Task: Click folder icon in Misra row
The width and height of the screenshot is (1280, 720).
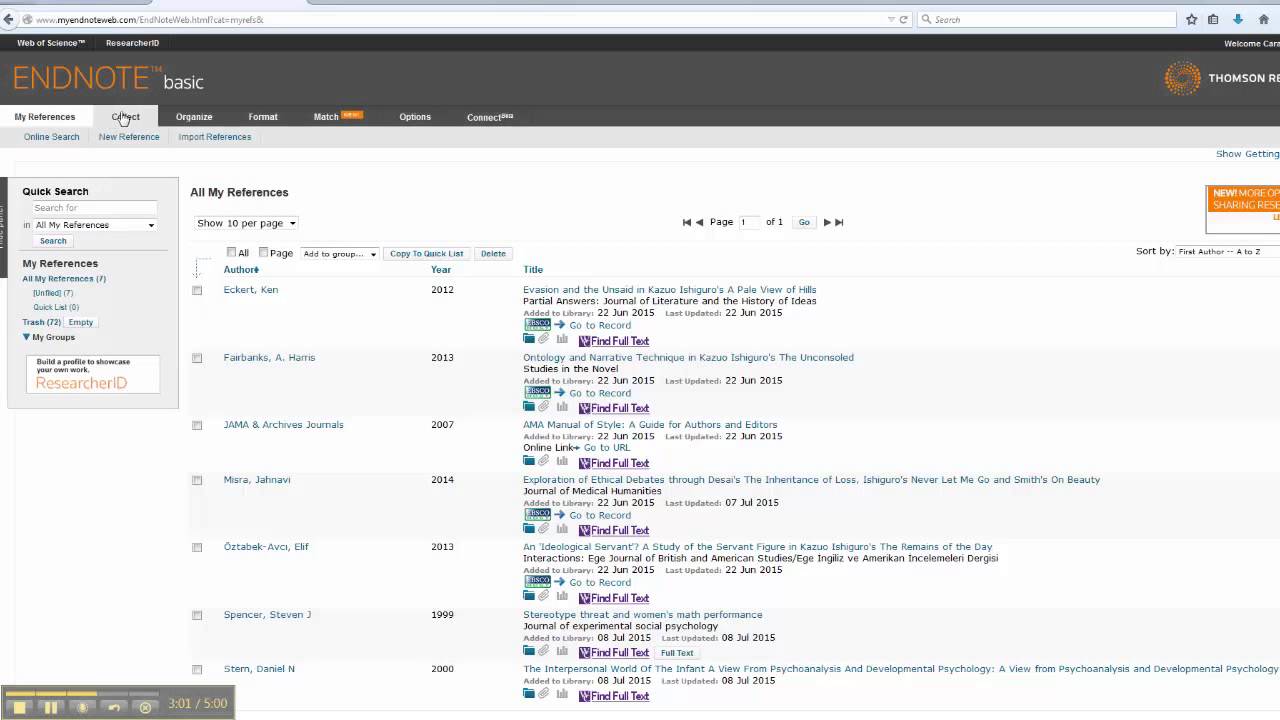Action: click(529, 529)
